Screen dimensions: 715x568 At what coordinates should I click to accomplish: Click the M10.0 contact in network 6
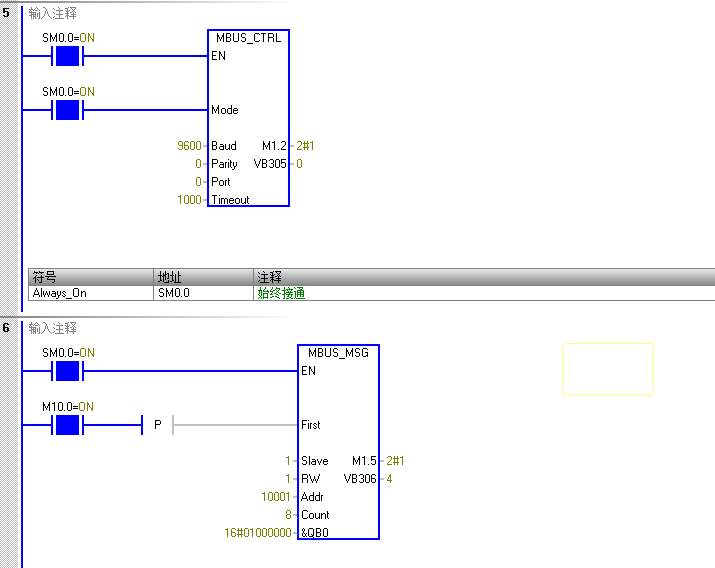pos(67,425)
